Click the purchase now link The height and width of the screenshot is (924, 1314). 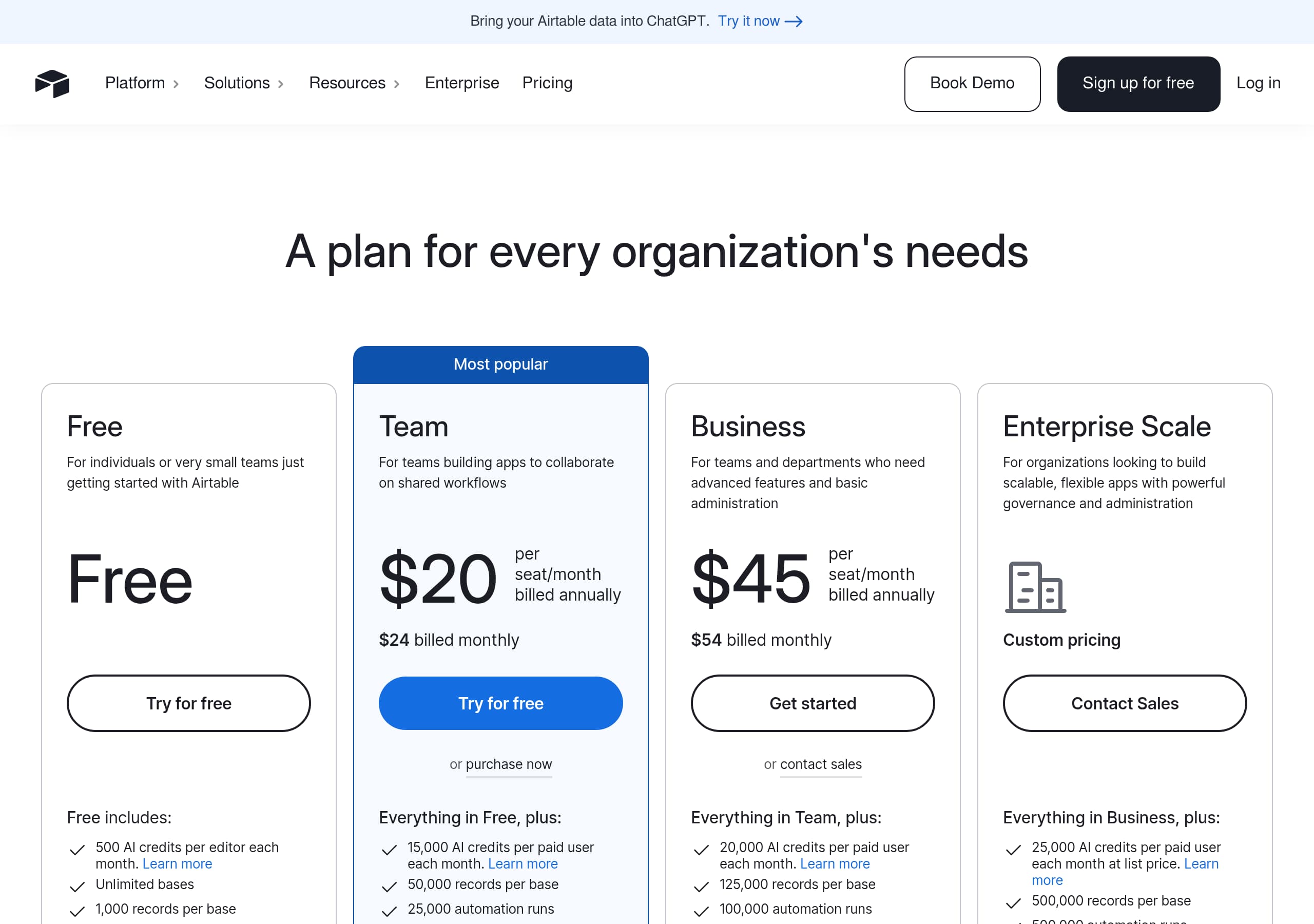(508, 765)
